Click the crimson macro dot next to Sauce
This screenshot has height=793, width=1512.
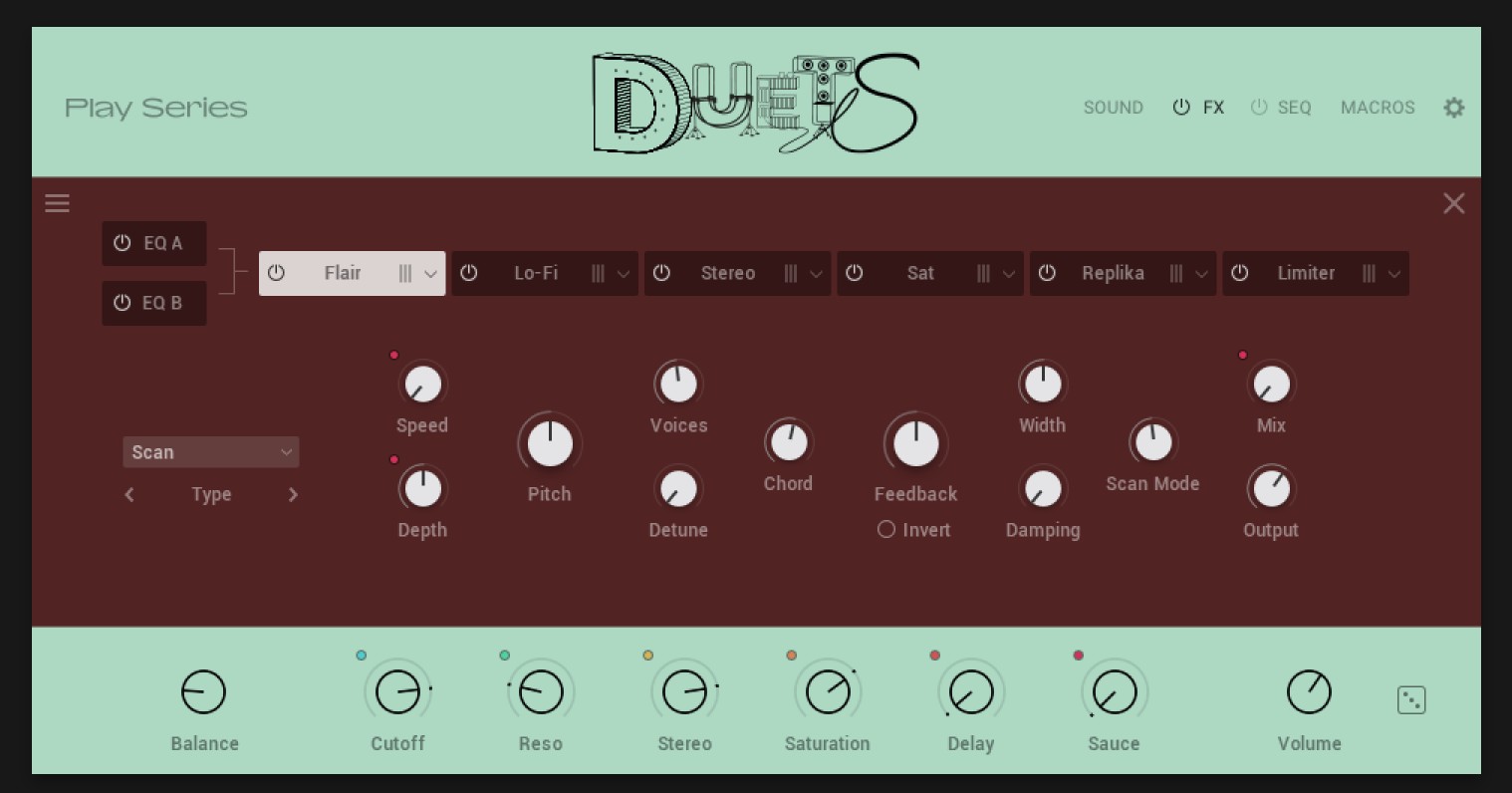point(1079,656)
